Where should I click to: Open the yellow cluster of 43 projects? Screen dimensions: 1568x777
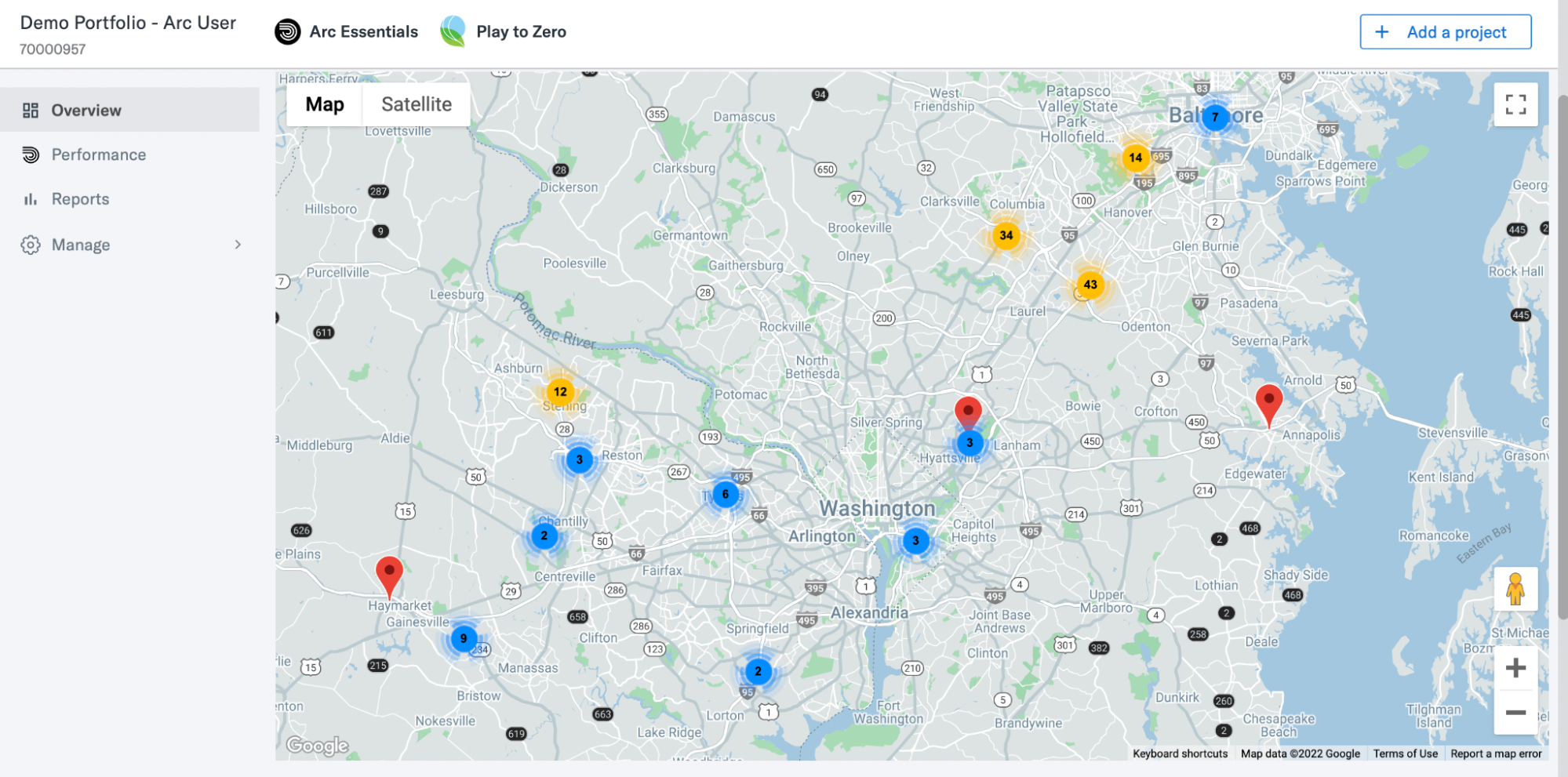pyautogui.click(x=1090, y=285)
